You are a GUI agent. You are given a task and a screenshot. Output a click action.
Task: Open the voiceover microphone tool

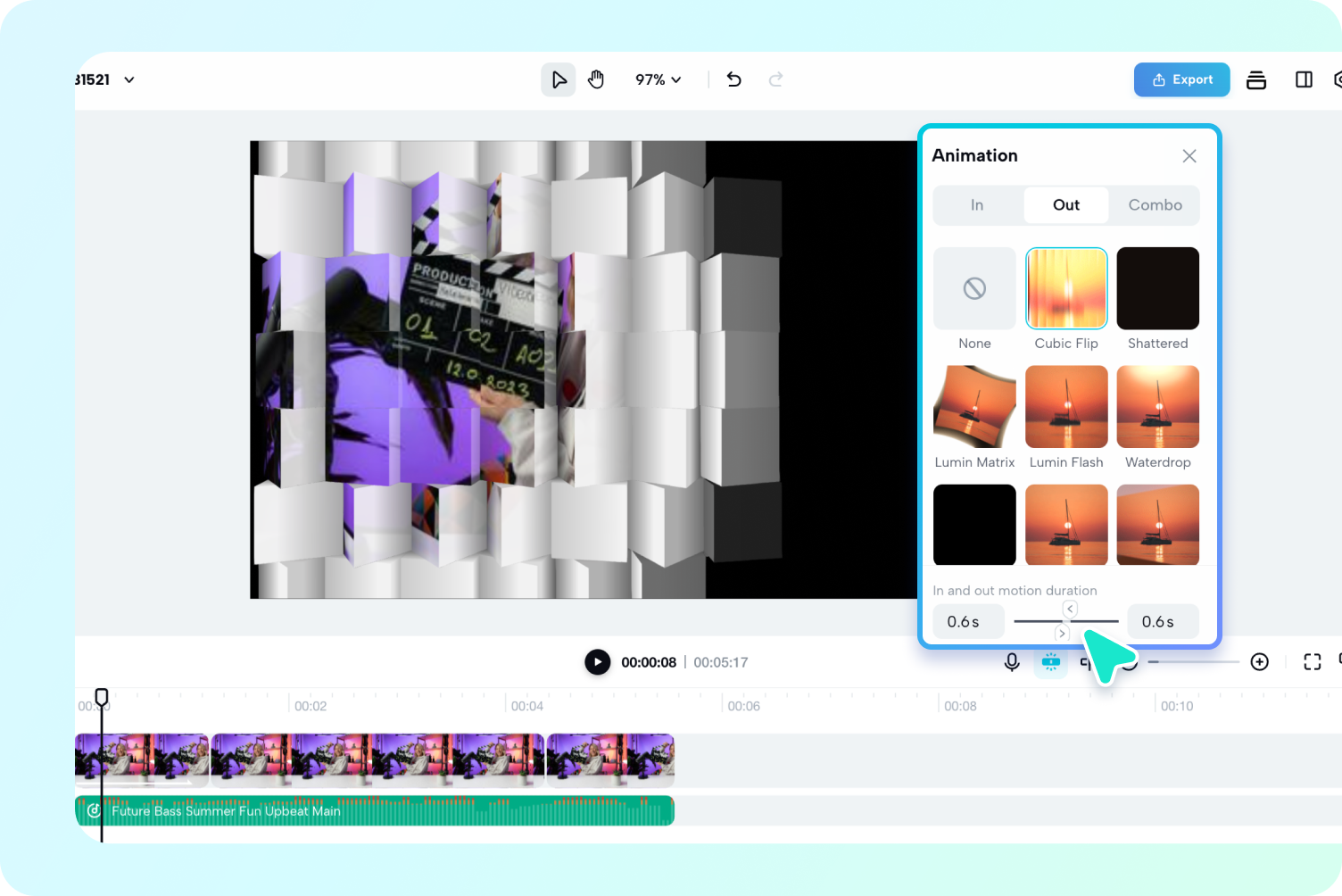click(1012, 661)
